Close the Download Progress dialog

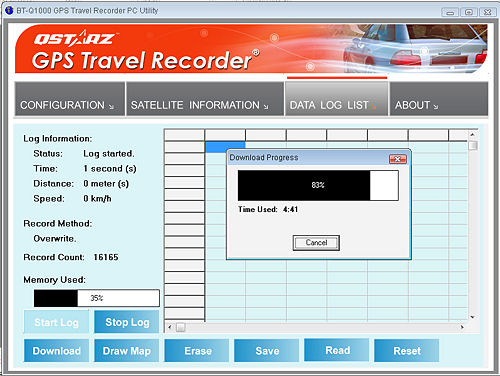[398, 159]
